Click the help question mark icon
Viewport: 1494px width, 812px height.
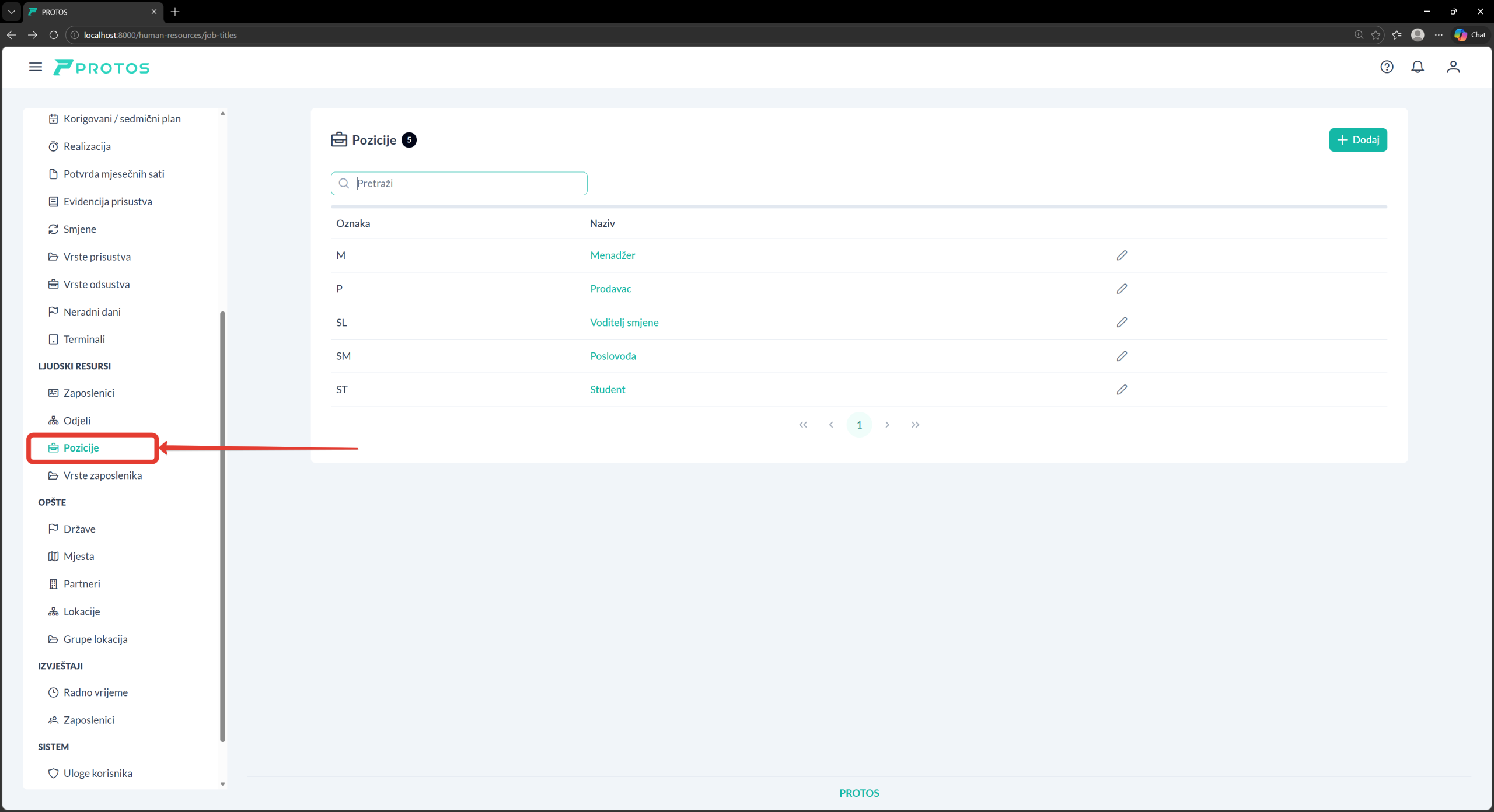click(x=1387, y=67)
